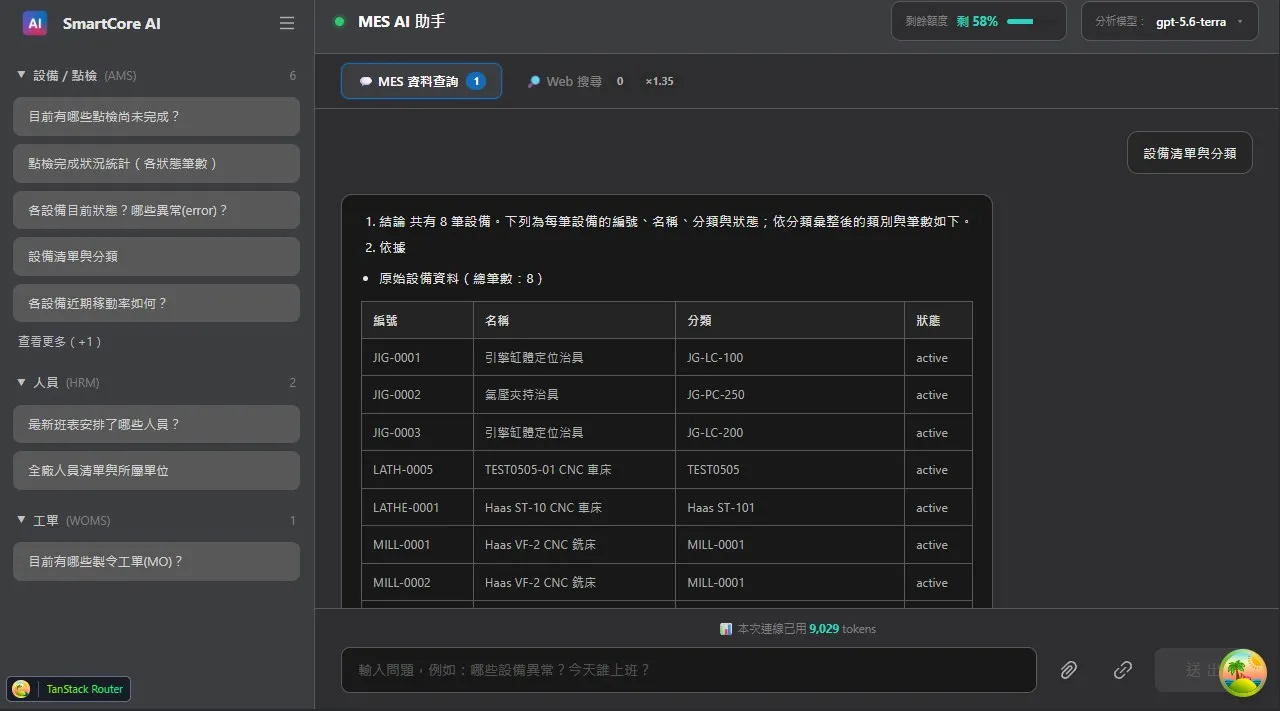
Task: Select sidebar 設備清單與分類 question
Action: click(156, 256)
